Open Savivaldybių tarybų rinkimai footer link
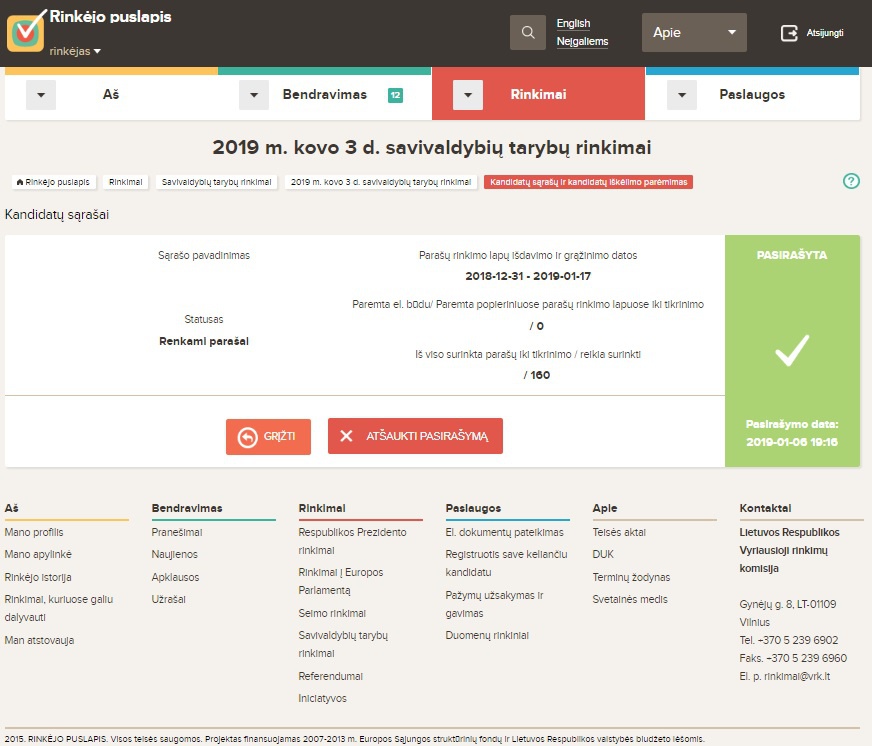The image size is (872, 746). (x=343, y=644)
